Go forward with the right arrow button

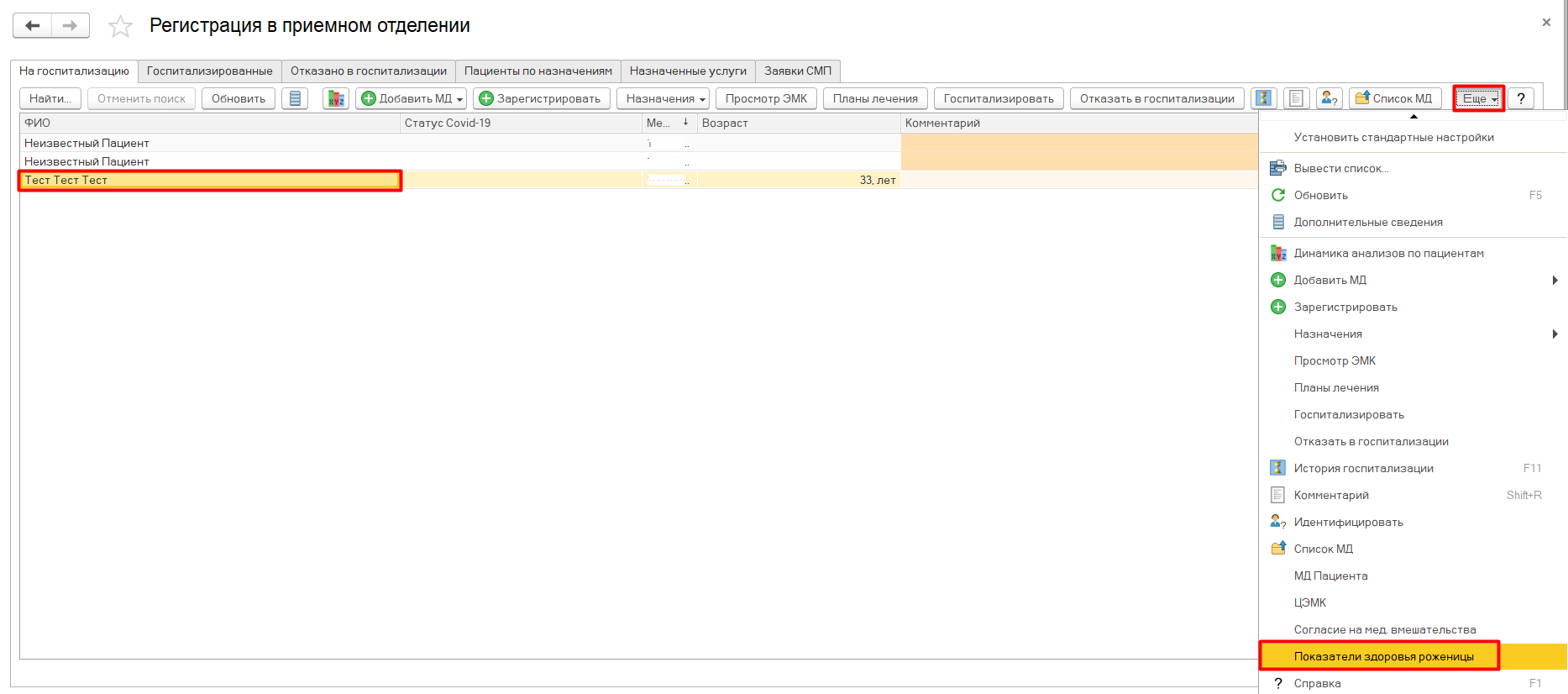point(71,26)
